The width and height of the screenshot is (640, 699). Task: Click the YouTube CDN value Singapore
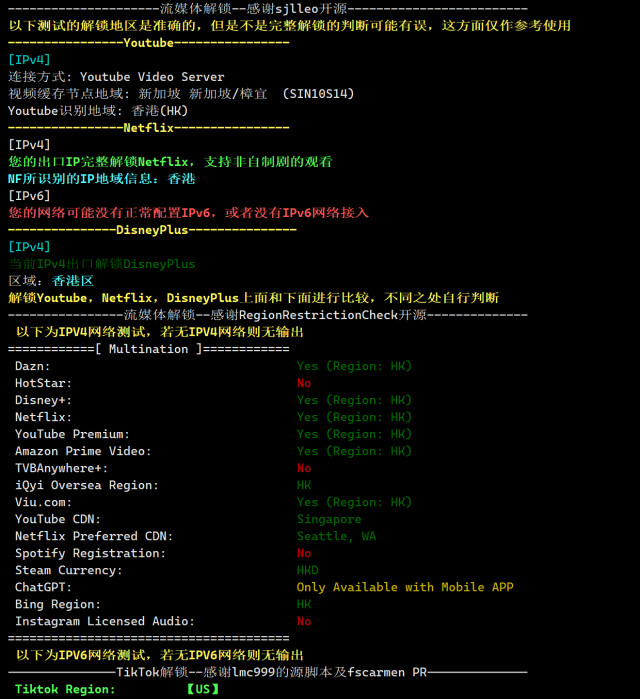tap(329, 519)
